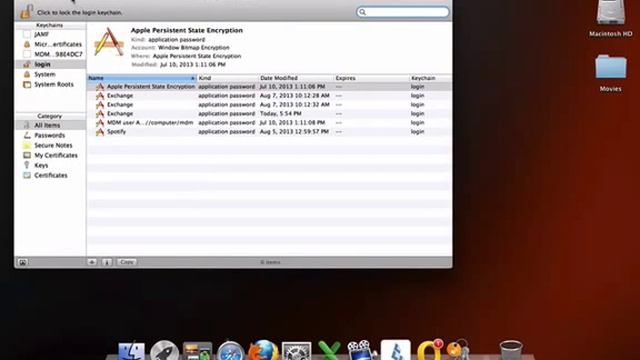640x360 pixels.
Task: Open Keychain Access keys icon in Dock
Action: pyautogui.click(x=458, y=350)
